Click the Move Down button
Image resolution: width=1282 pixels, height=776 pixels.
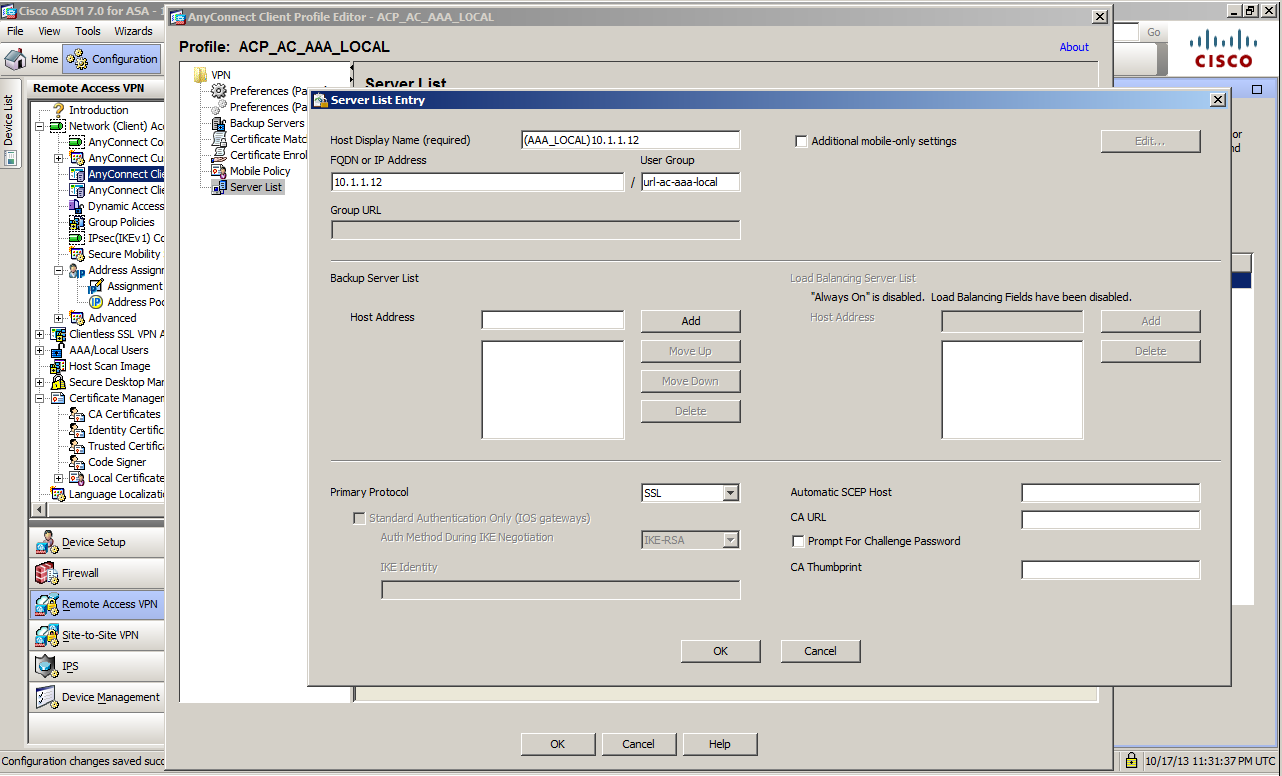[x=691, y=381]
